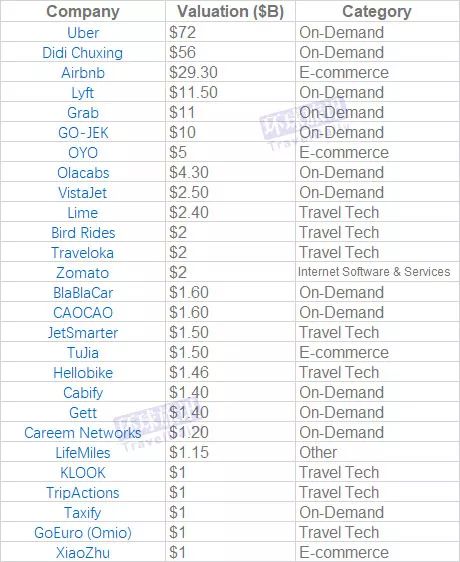Open the Traveloka link
The image size is (460, 562).
tap(82, 253)
